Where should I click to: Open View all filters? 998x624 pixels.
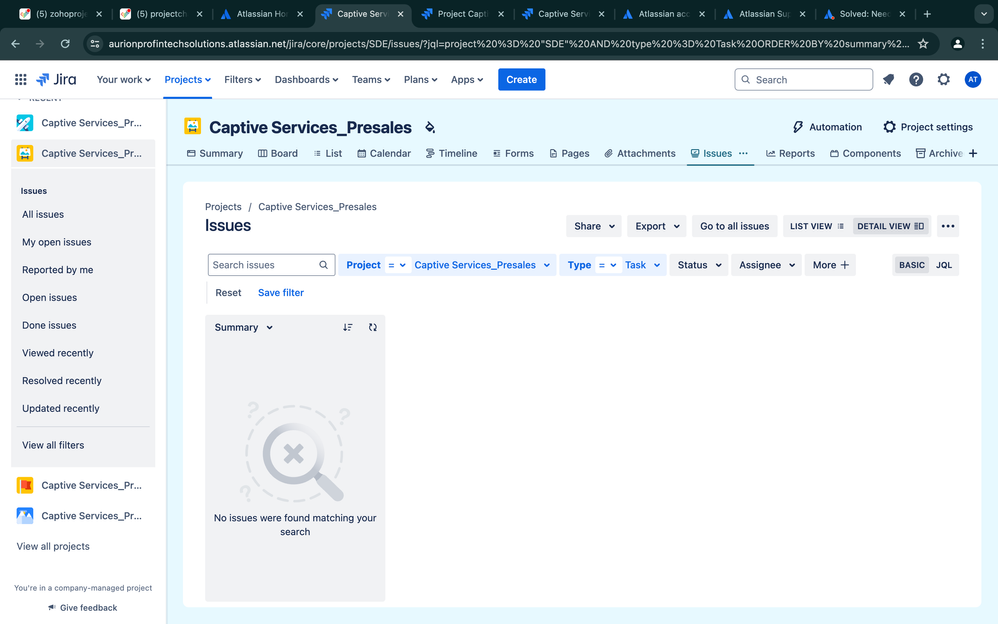(x=53, y=445)
